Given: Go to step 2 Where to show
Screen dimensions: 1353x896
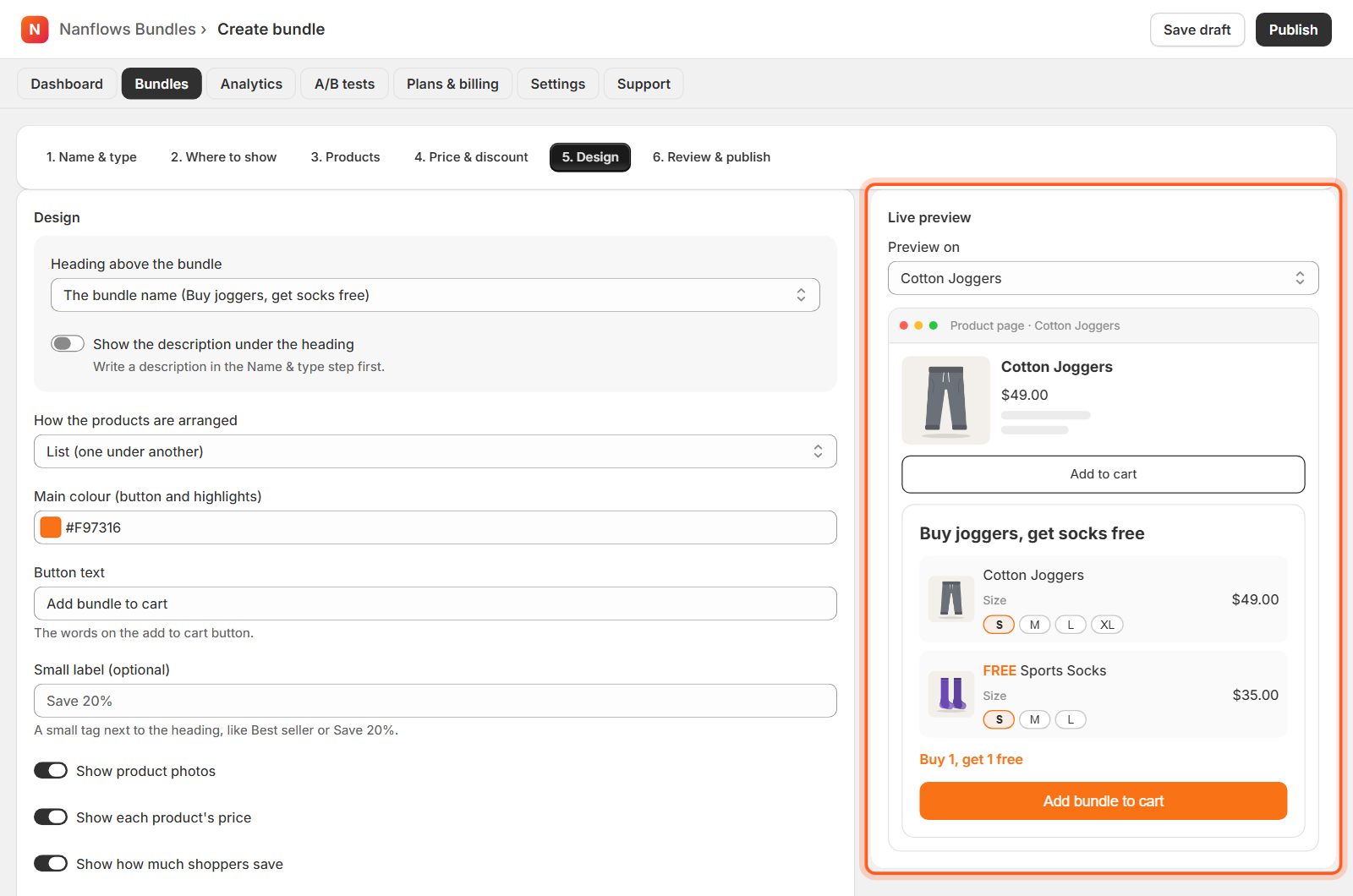Looking at the screenshot, I should point(223,157).
